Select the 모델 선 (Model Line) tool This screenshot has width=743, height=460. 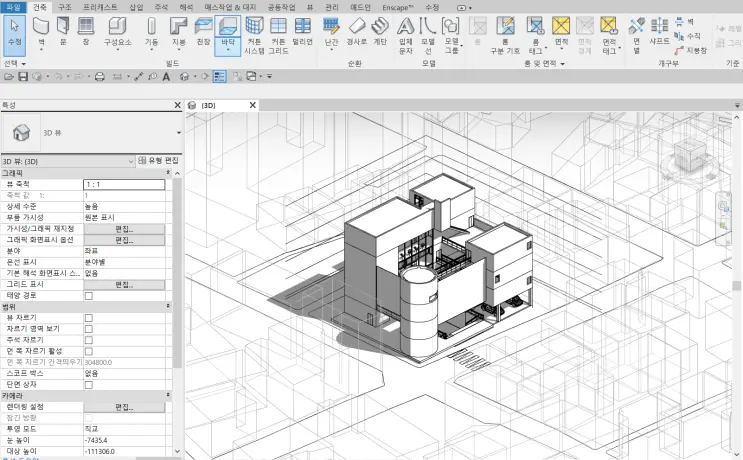click(427, 36)
